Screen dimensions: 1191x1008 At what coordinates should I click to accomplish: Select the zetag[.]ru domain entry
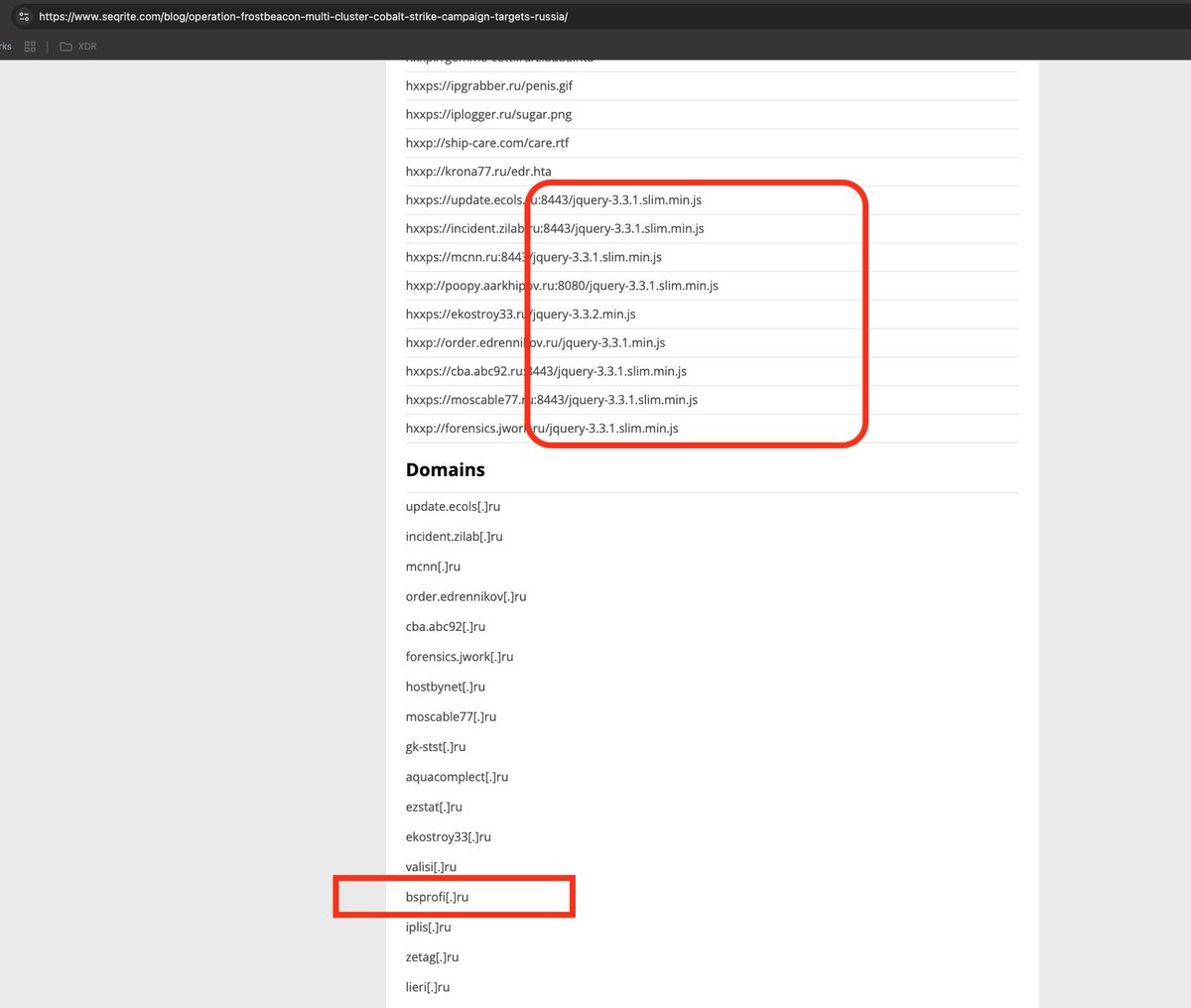pyautogui.click(x=433, y=957)
